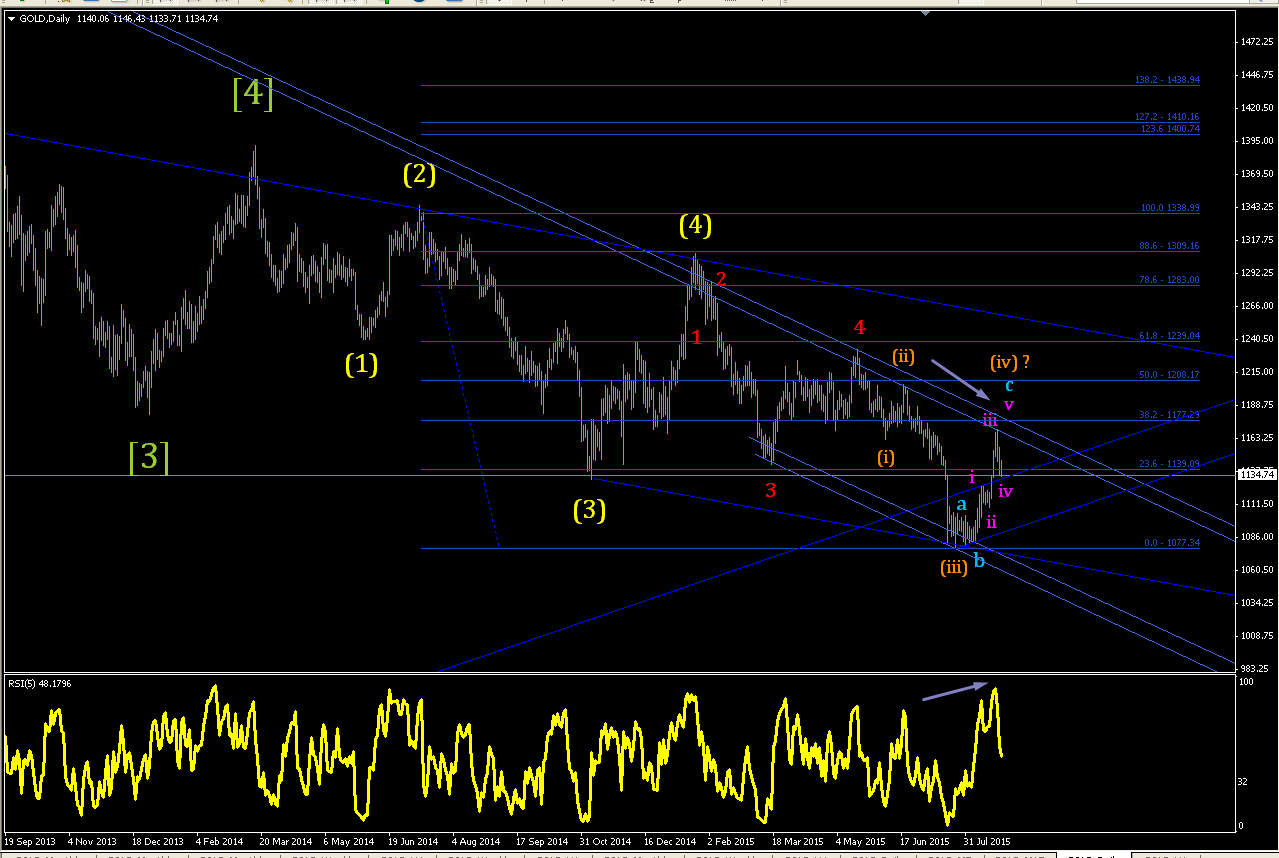Click the 19 Sep 2013 date on time axis
This screenshot has height=858, width=1279.
[28, 842]
